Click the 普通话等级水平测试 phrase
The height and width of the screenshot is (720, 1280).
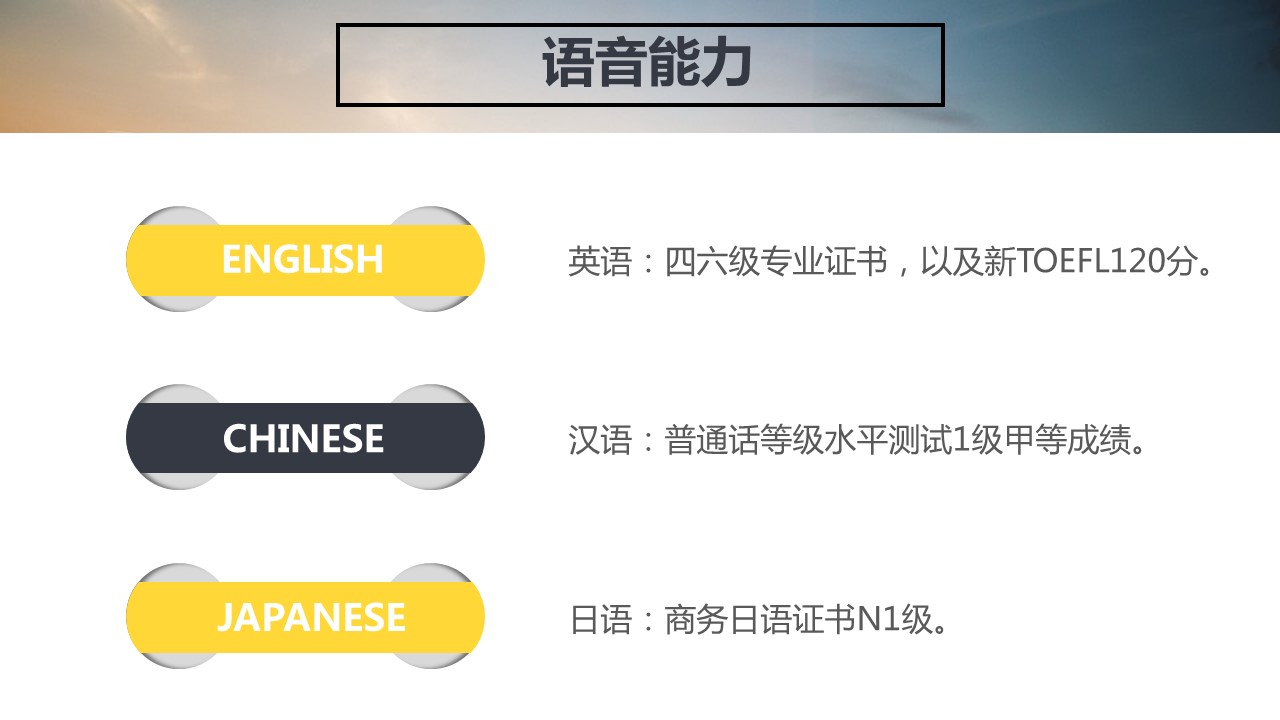click(x=808, y=441)
